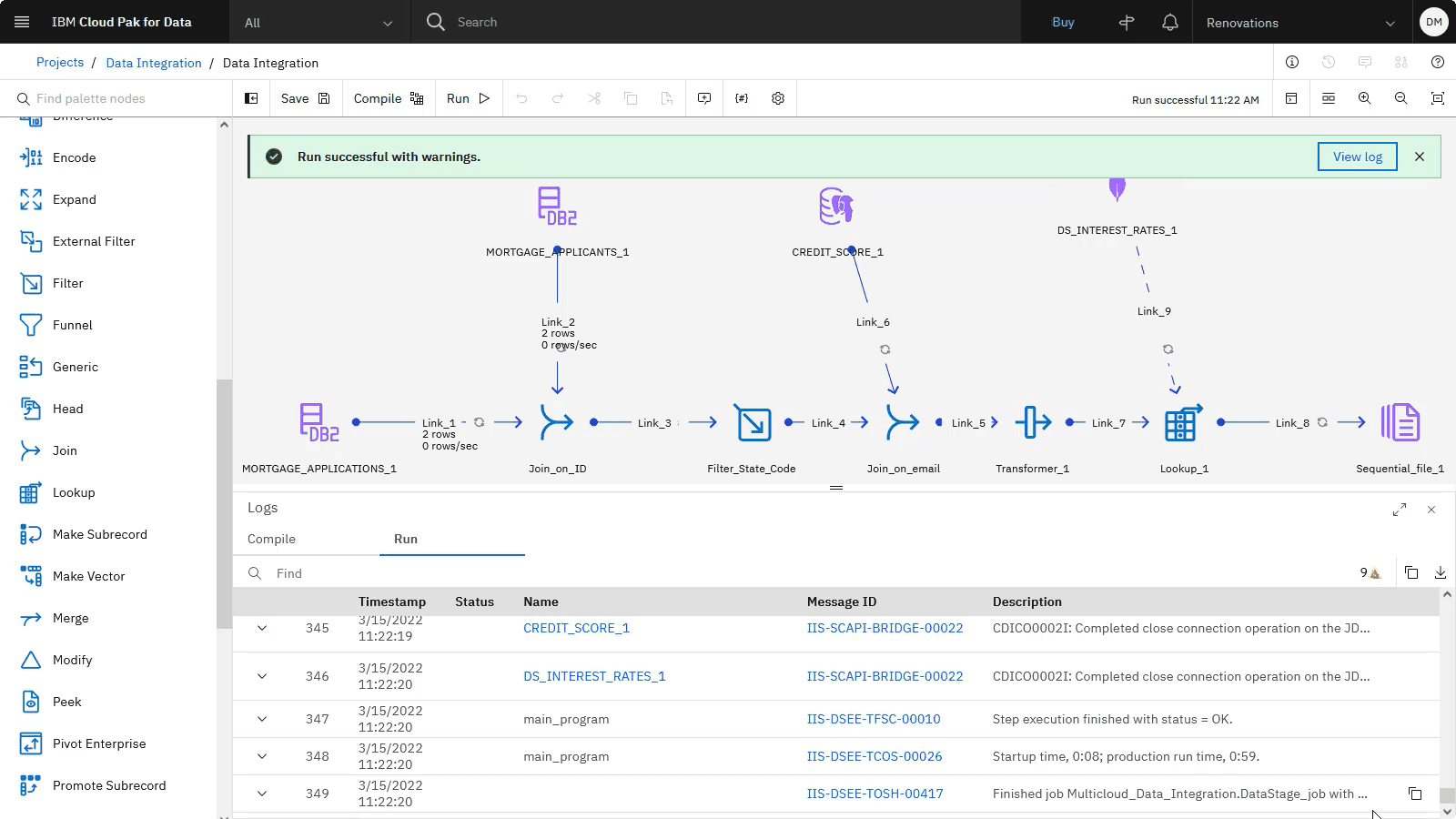Click the Compile toolbar button
This screenshot has height=819, width=1456.
coord(389,98)
